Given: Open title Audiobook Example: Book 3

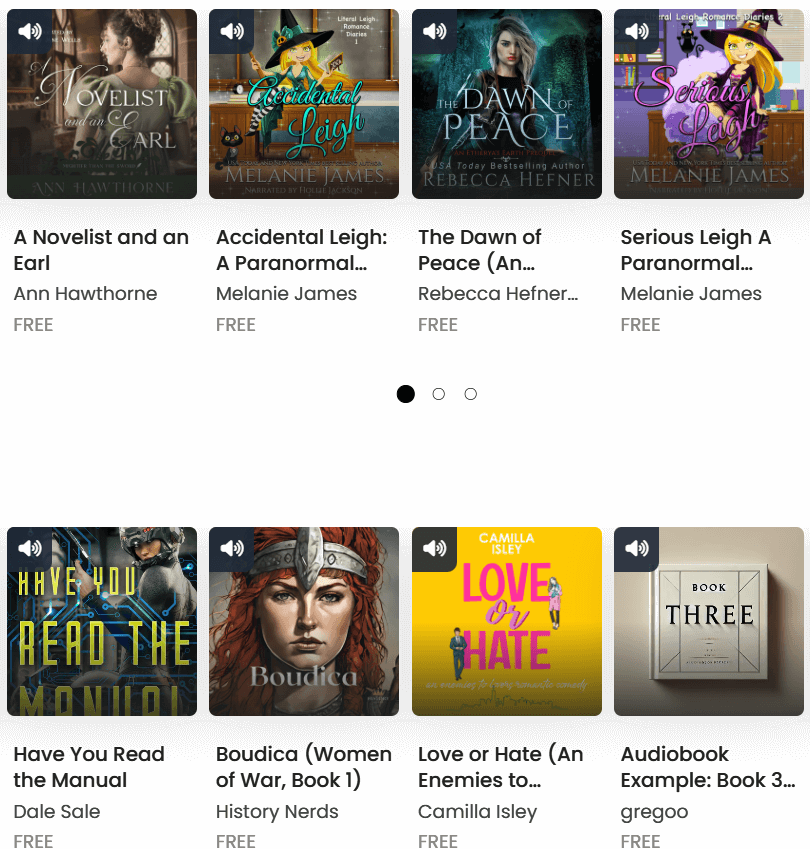Looking at the screenshot, I should pyautogui.click(x=708, y=767).
